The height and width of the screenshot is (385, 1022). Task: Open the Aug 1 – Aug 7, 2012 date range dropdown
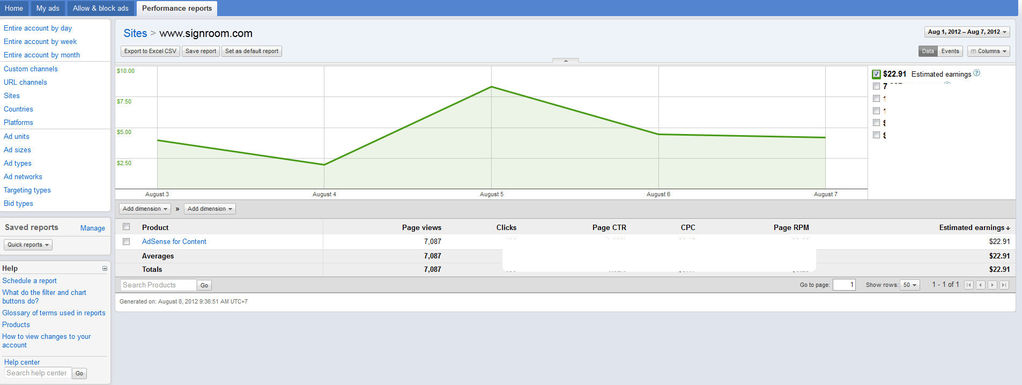[x=967, y=32]
